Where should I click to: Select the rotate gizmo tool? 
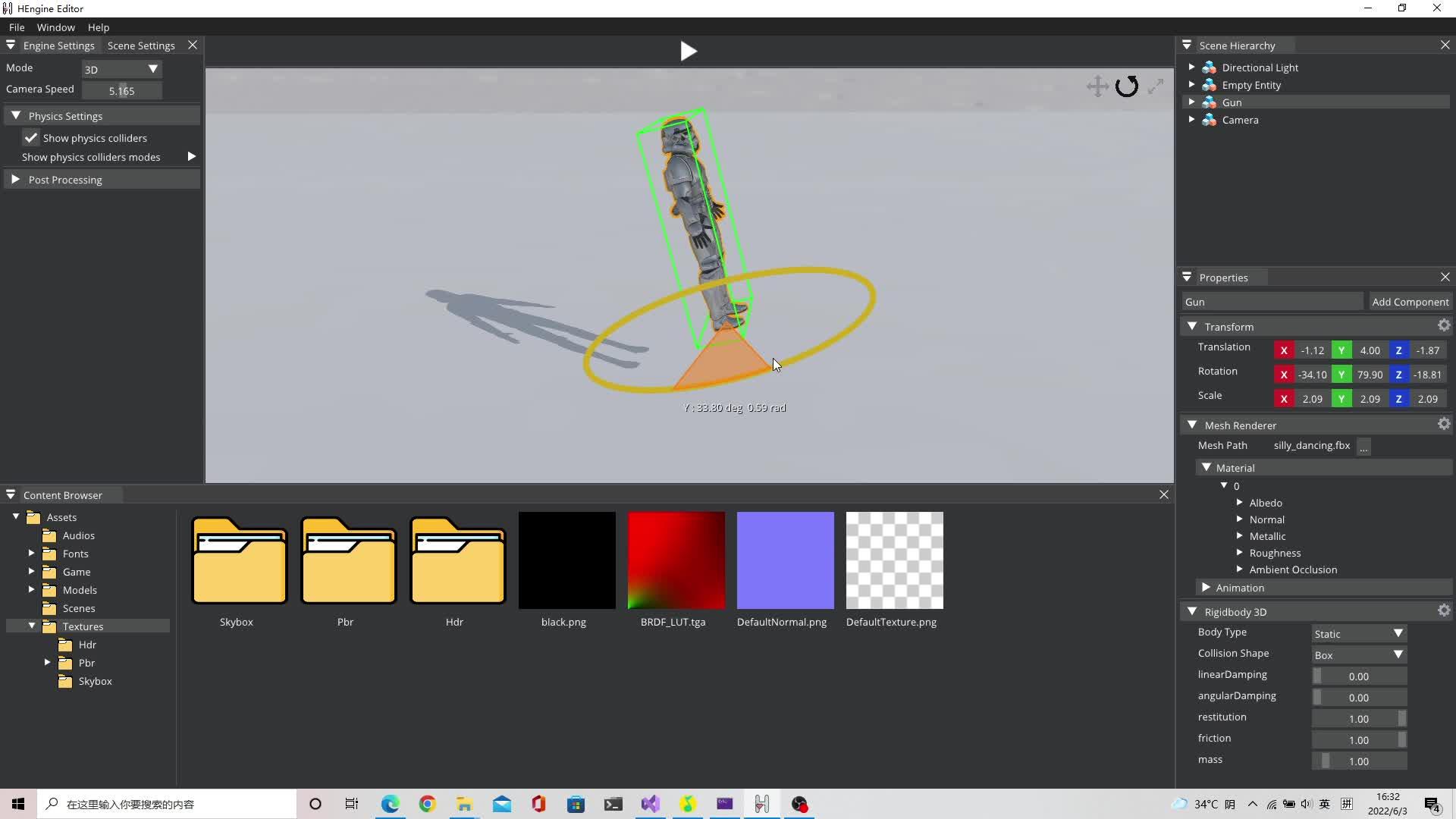[x=1127, y=86]
